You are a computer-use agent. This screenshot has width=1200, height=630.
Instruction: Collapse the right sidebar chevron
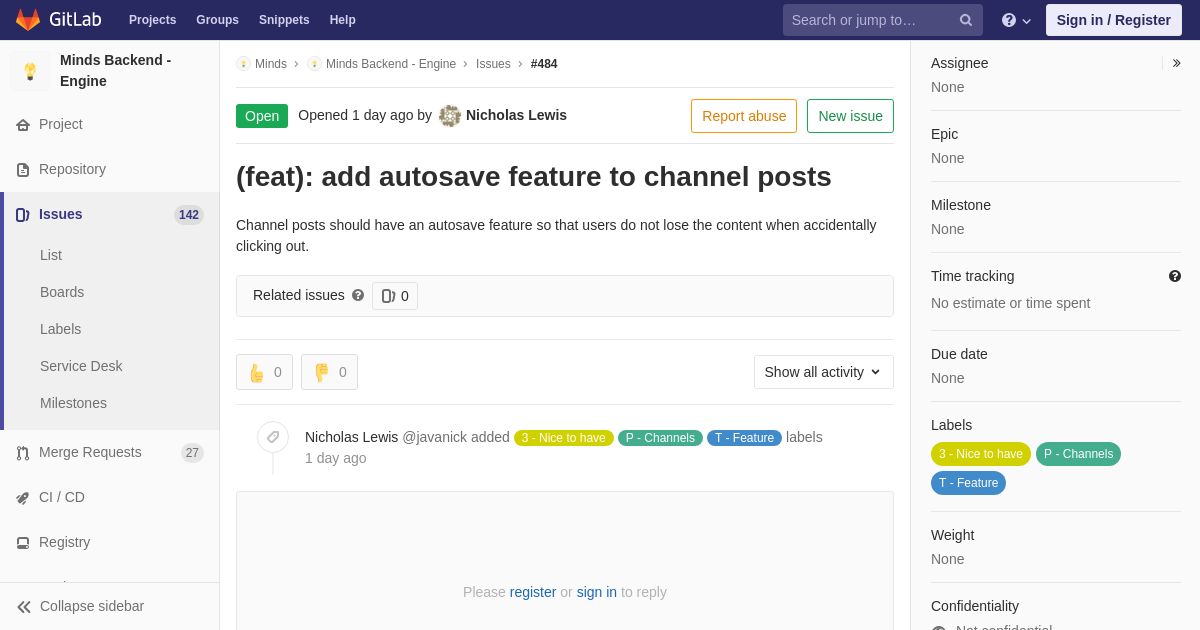pyautogui.click(x=1176, y=63)
